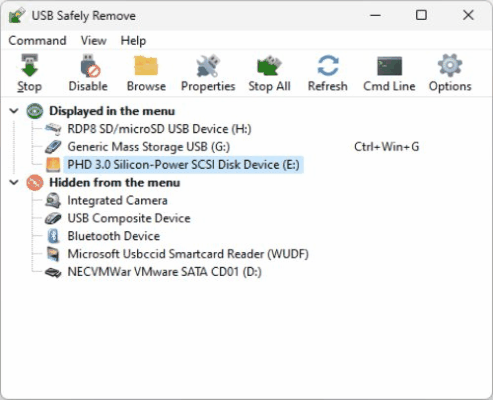Click the RDP8 SD/microSD card reader icon
This screenshot has width=493, height=400.
53,129
